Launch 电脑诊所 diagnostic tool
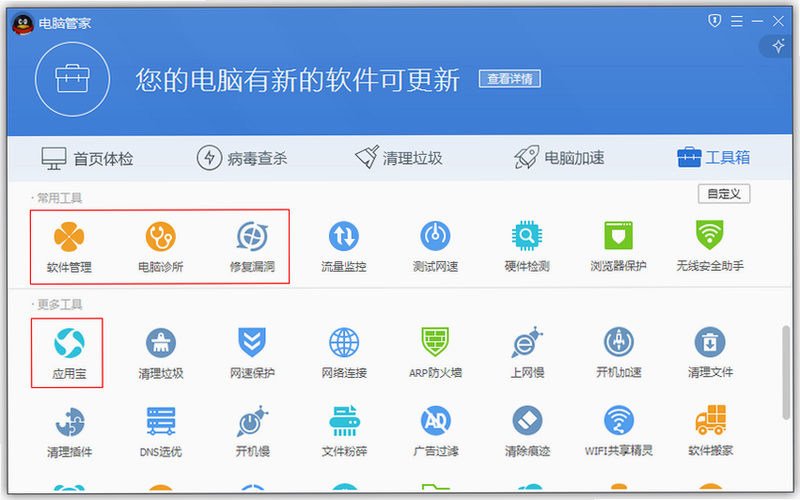800x500 pixels. click(161, 247)
